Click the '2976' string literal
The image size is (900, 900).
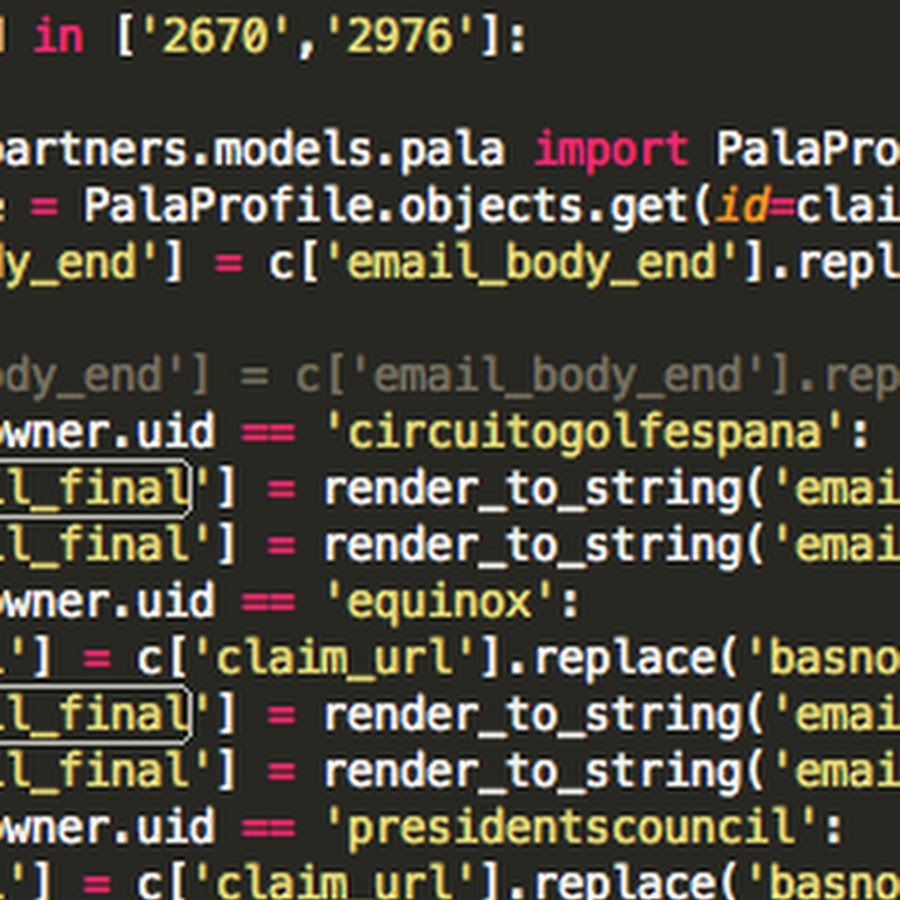click(x=393, y=37)
